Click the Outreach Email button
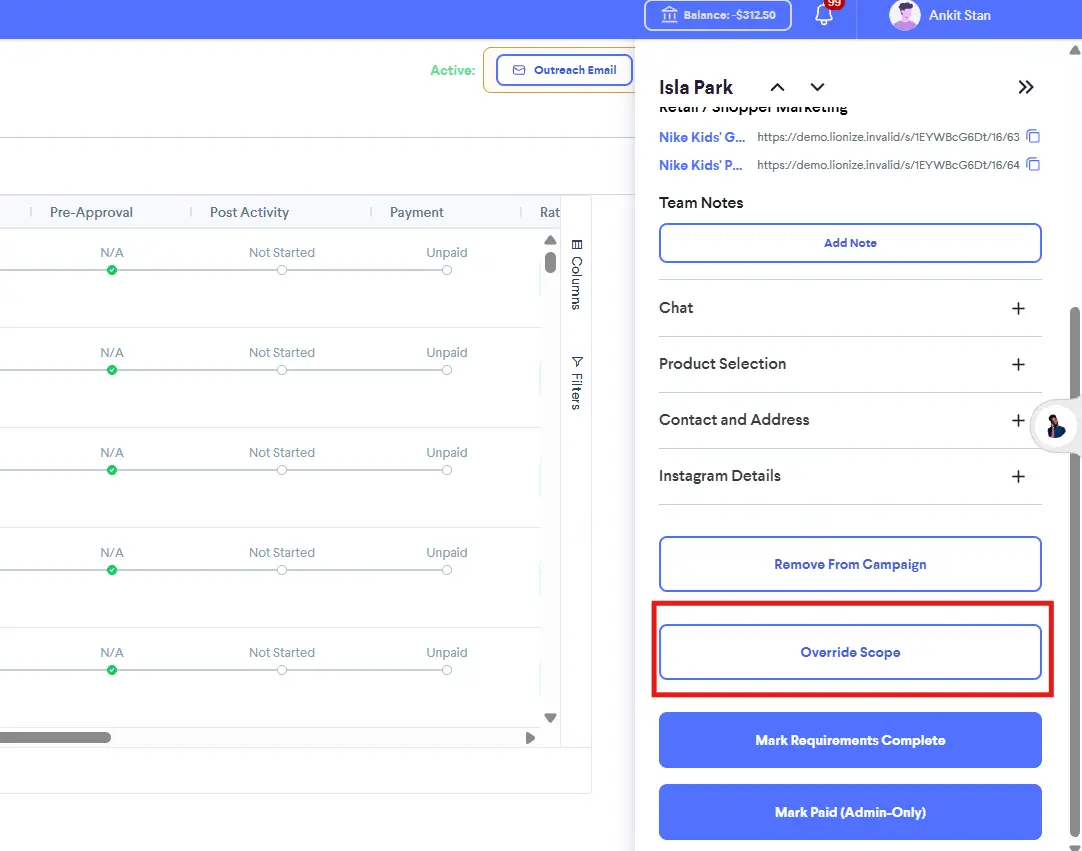1082x851 pixels. (564, 70)
